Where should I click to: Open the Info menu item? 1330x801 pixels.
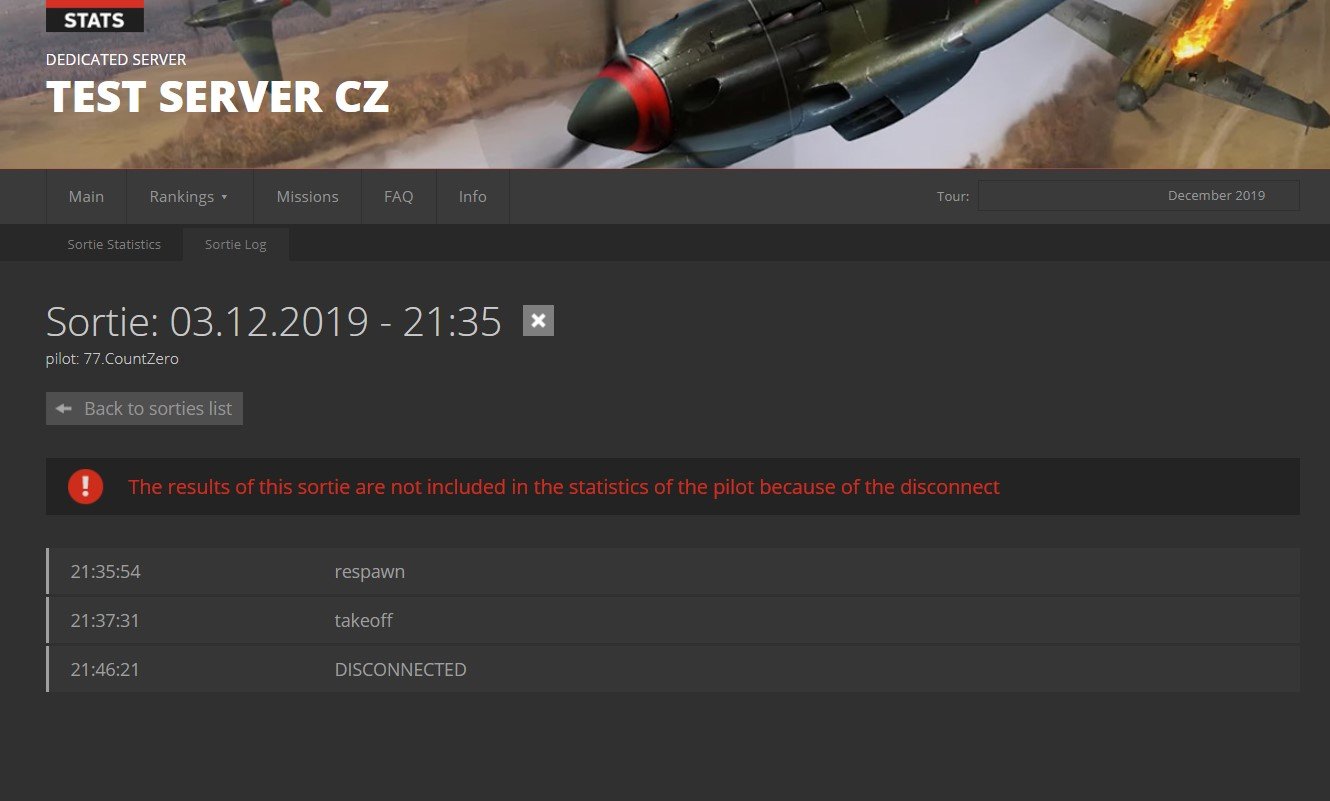click(x=473, y=196)
